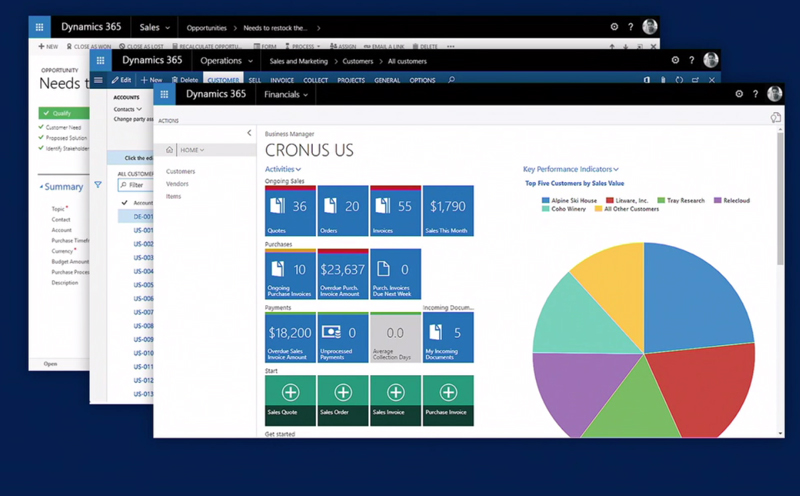Viewport: 800px width, 496px height.
Task: Click the Relecloud legend swatch
Action: click(x=717, y=201)
